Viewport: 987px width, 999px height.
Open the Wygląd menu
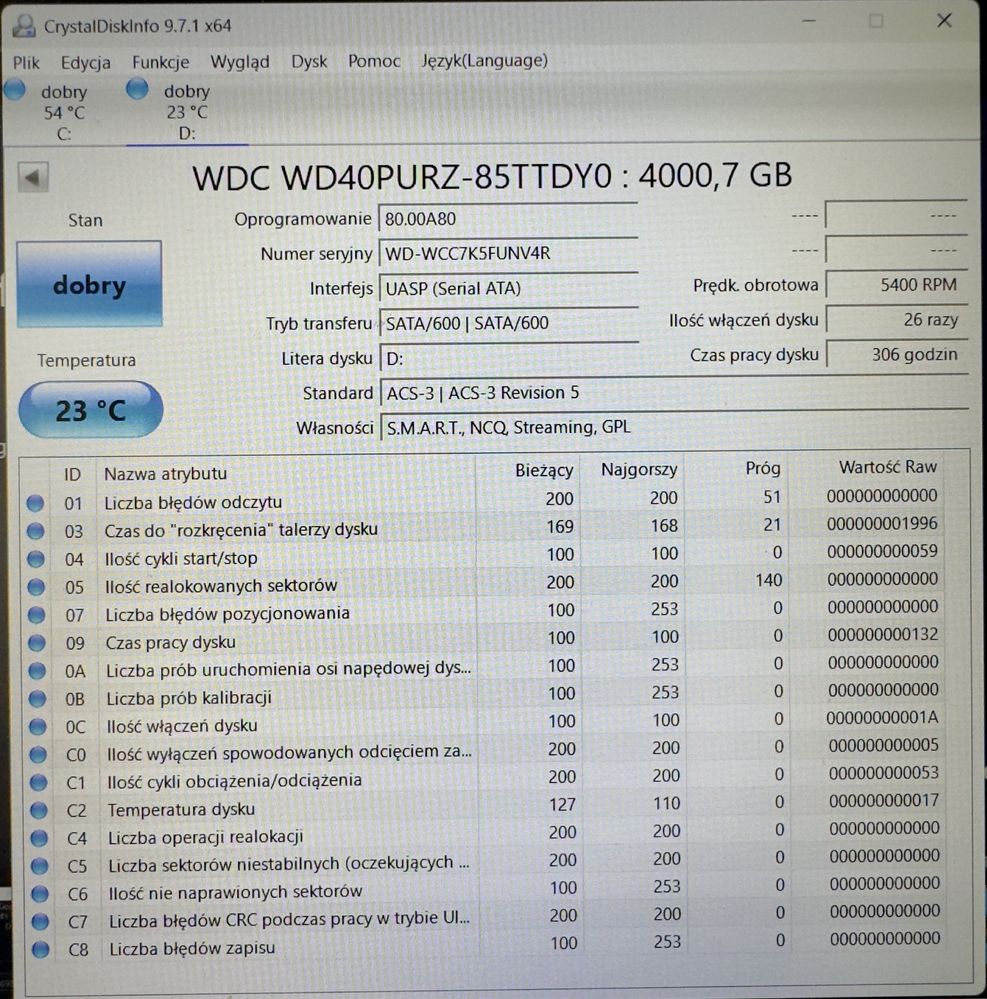[240, 62]
